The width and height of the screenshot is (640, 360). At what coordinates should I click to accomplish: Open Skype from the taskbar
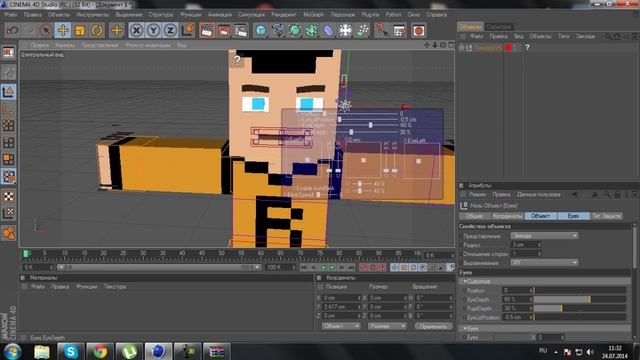(x=70, y=351)
